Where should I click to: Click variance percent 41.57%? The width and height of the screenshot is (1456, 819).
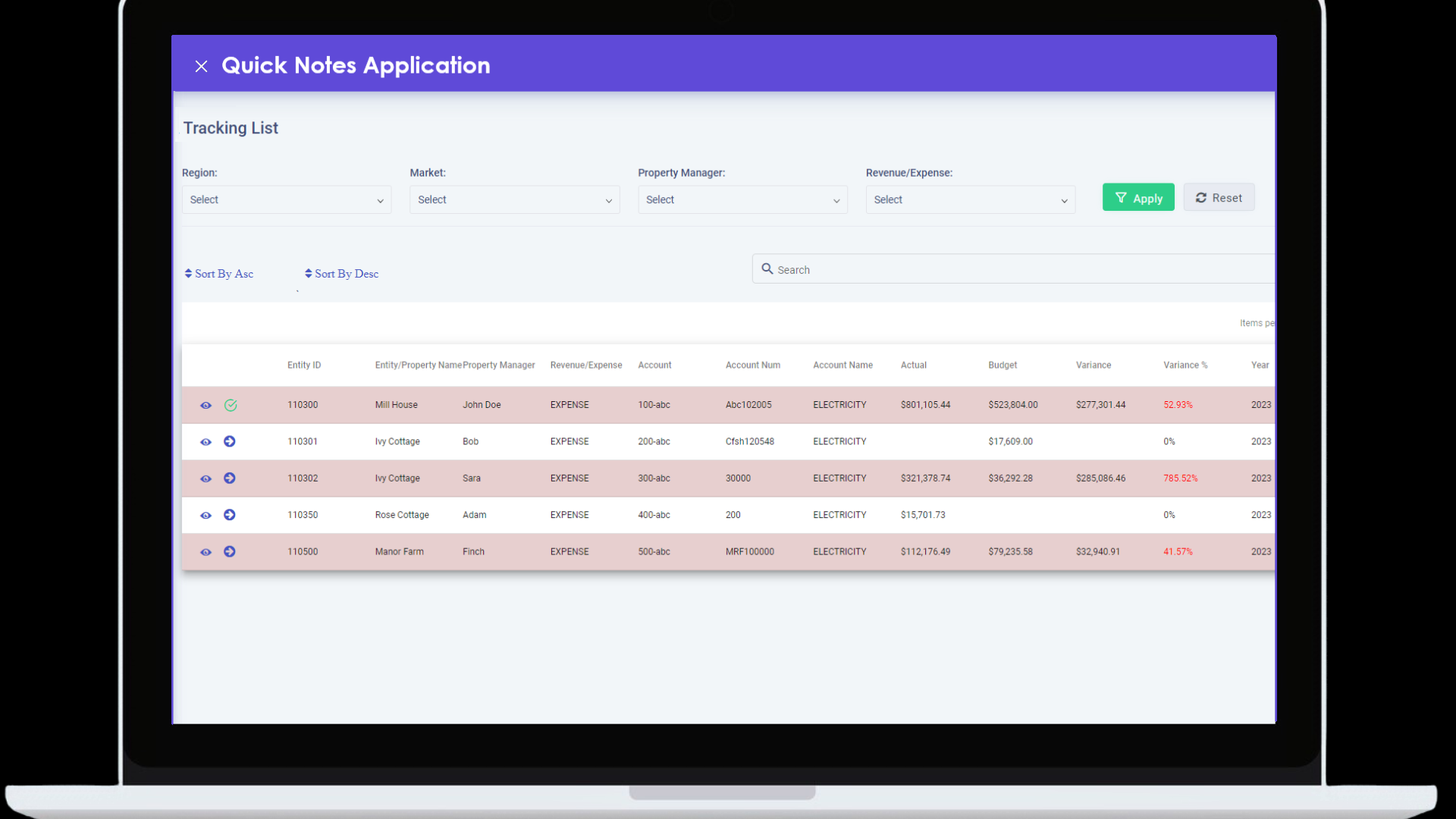coord(1178,551)
